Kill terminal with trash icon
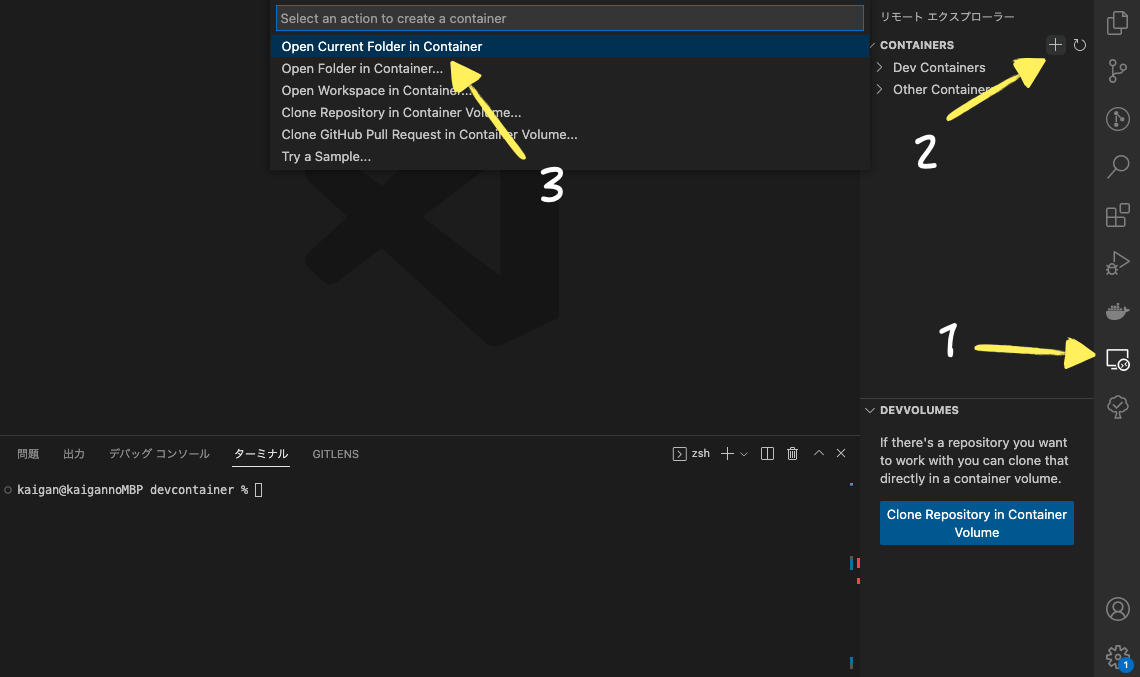Screen dimensions: 1140x677 click(792, 454)
